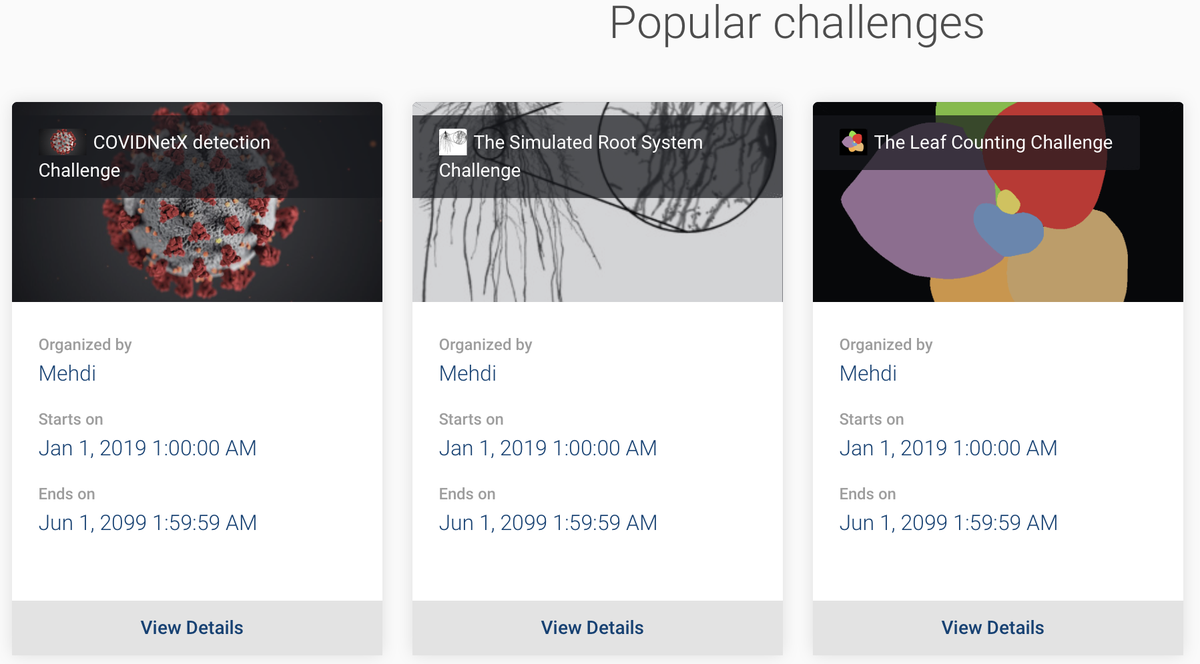Click the root sketch icon beside Simulated Root title
Viewport: 1200px width, 664px height.
click(x=453, y=141)
